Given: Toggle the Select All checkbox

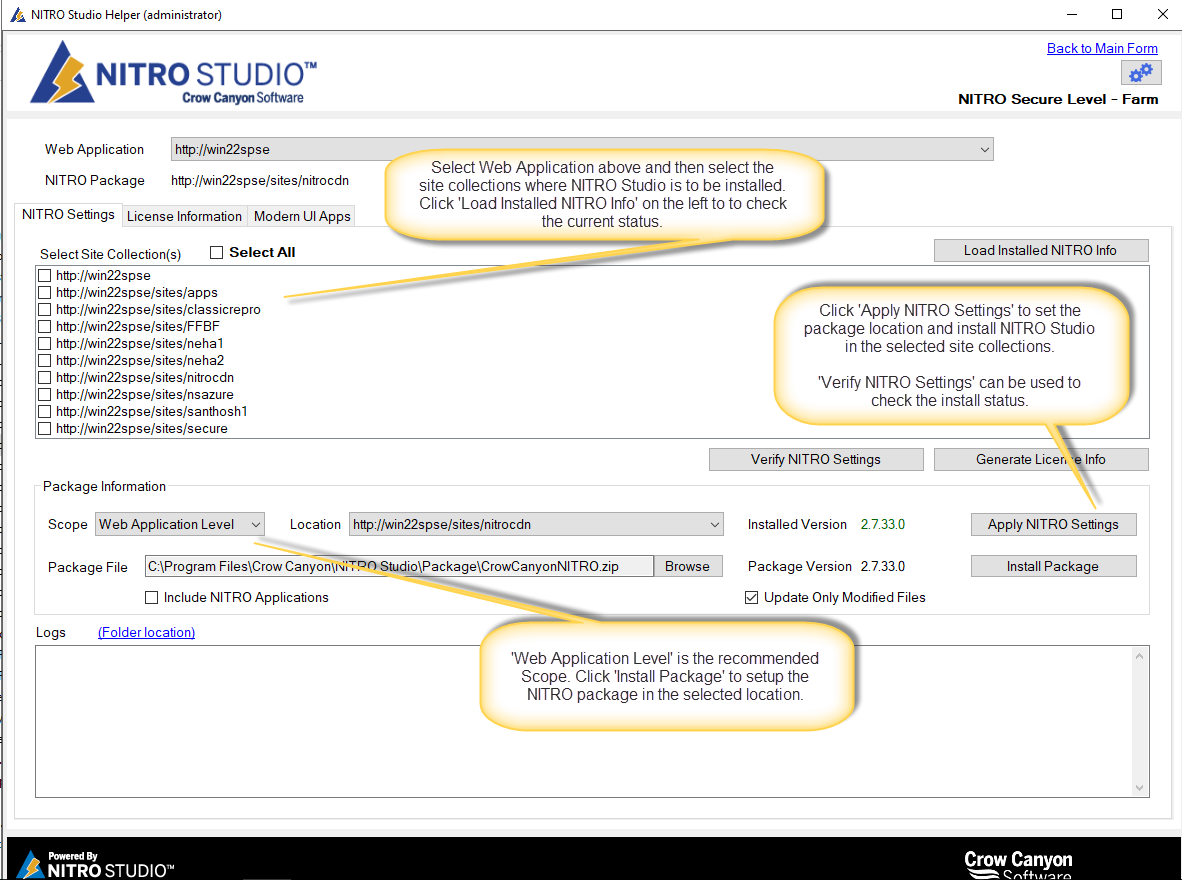Looking at the screenshot, I should click(x=216, y=253).
